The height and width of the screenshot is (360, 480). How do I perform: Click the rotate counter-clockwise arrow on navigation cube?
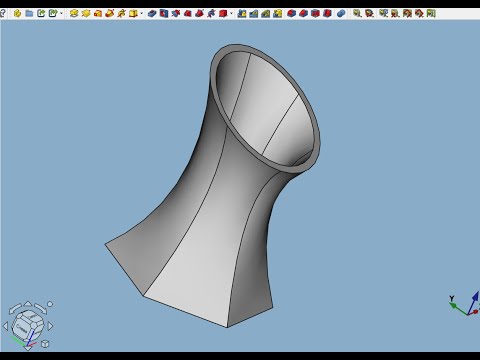[15, 308]
